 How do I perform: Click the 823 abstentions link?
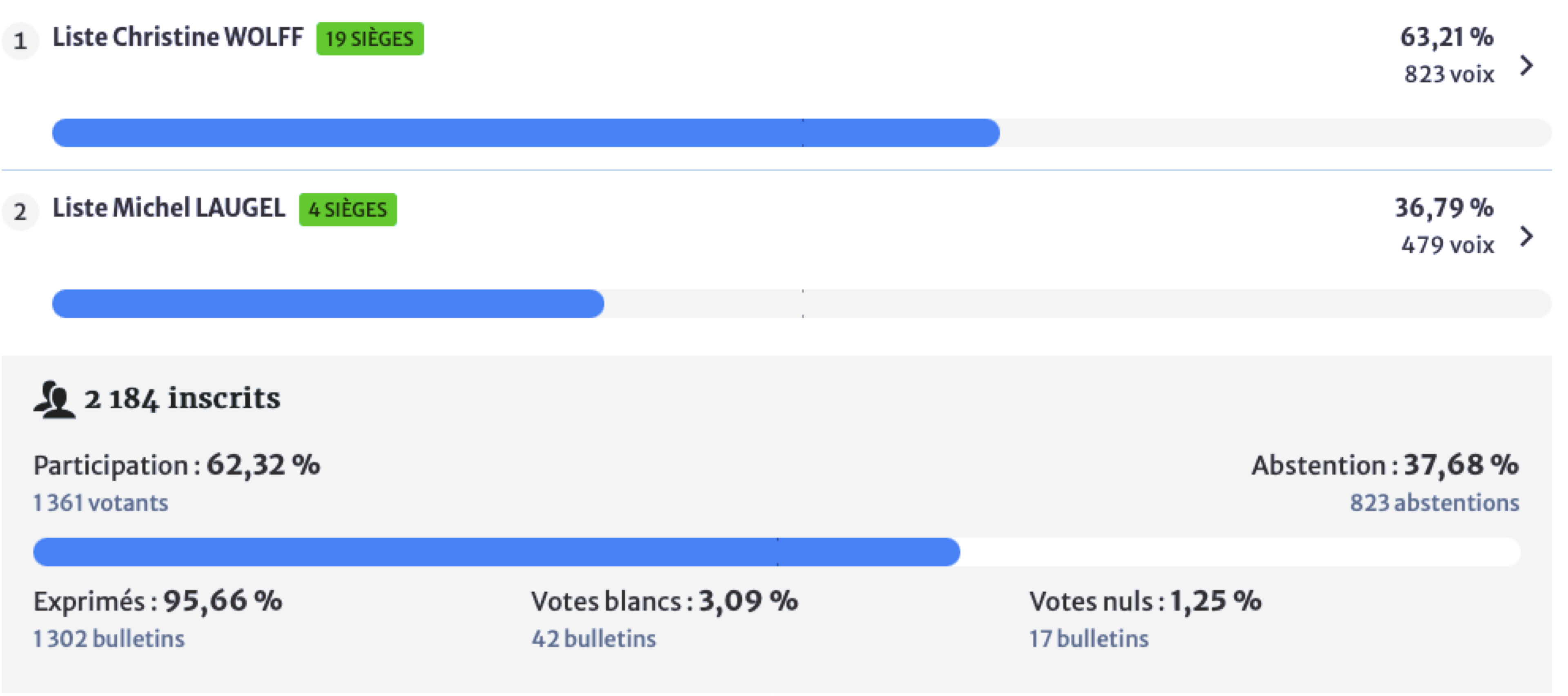pyautogui.click(x=1434, y=503)
